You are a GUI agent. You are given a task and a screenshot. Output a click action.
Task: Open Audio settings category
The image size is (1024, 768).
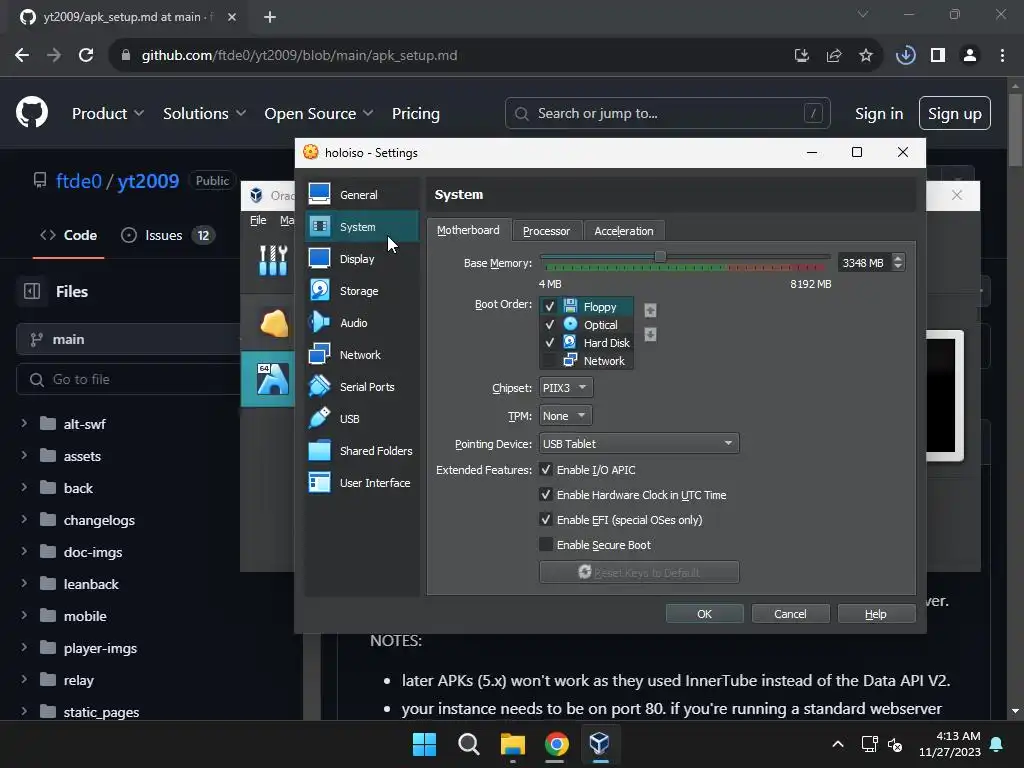pyautogui.click(x=361, y=323)
